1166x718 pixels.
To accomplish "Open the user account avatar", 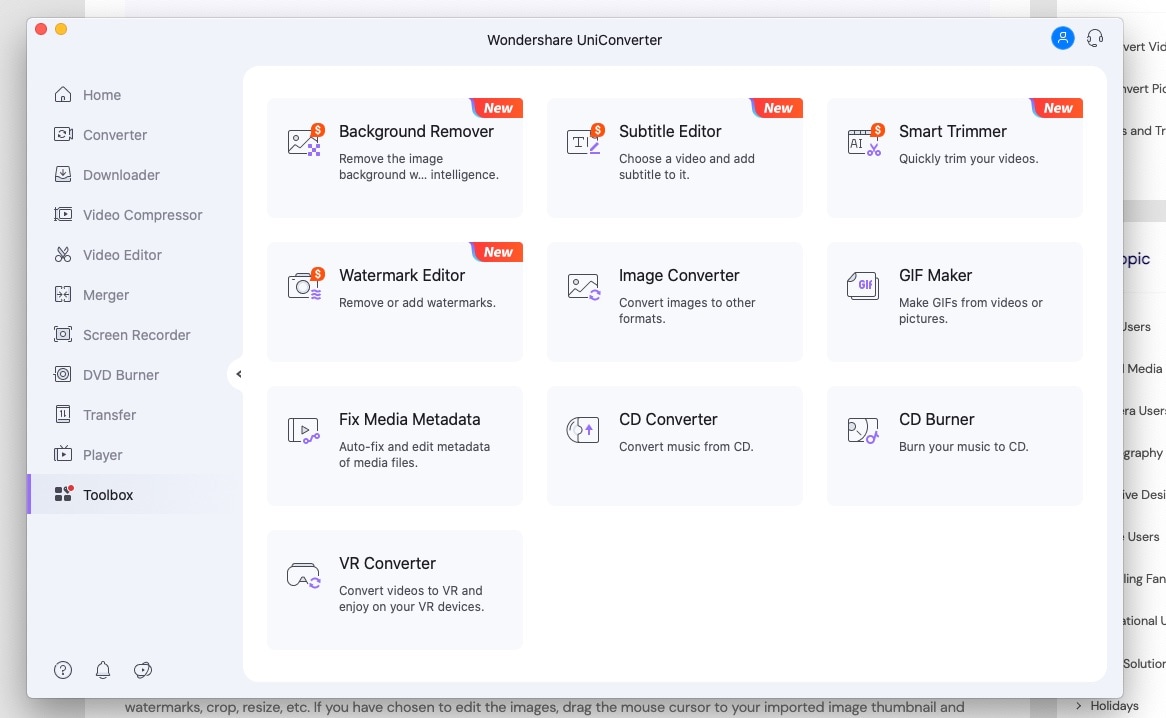I will (1063, 37).
